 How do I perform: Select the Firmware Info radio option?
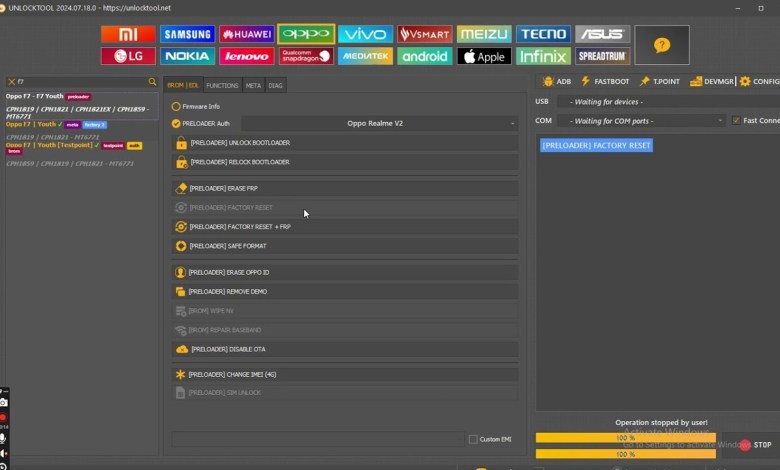coord(176,106)
